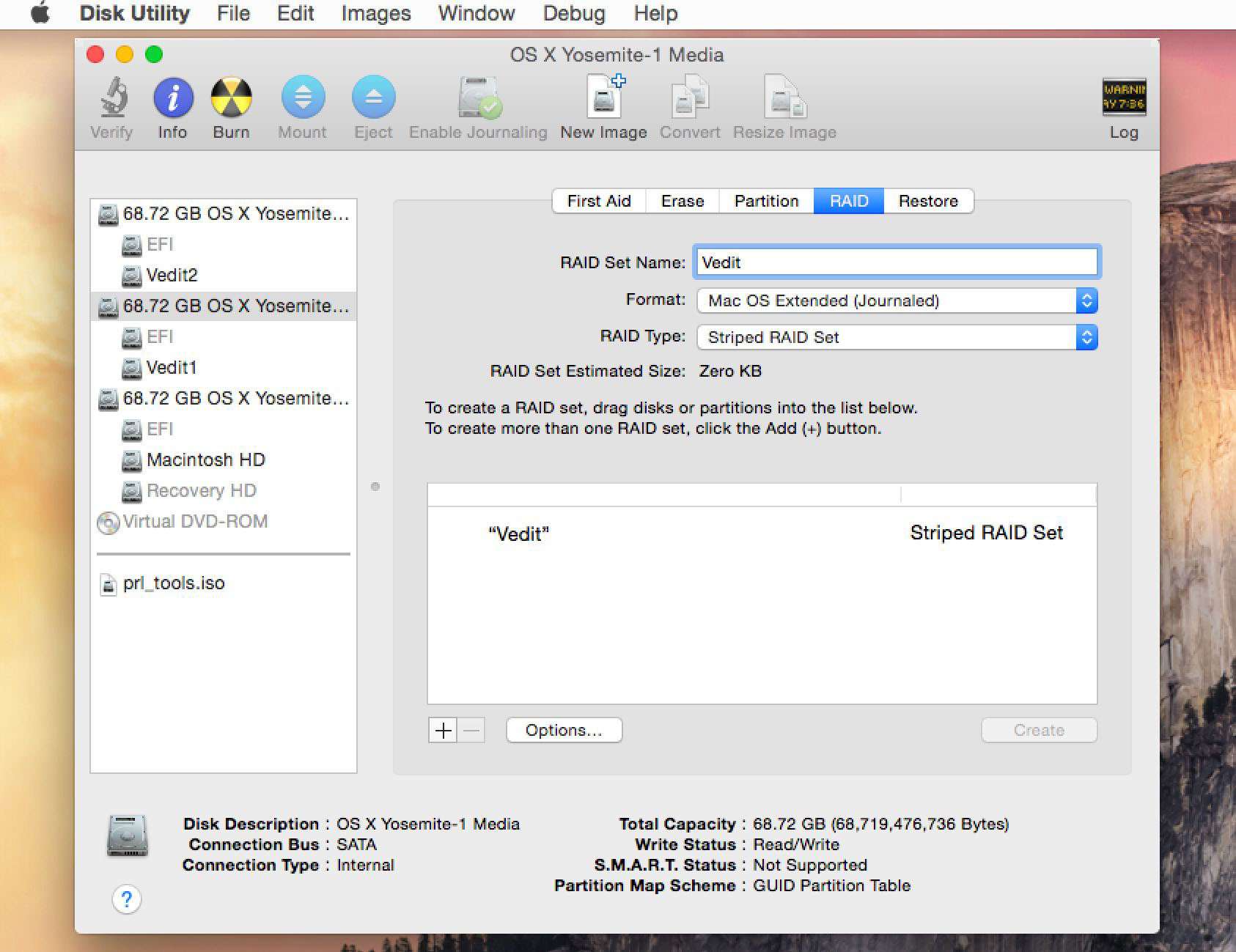Click the help question mark button
The image size is (1236, 952).
[127, 899]
